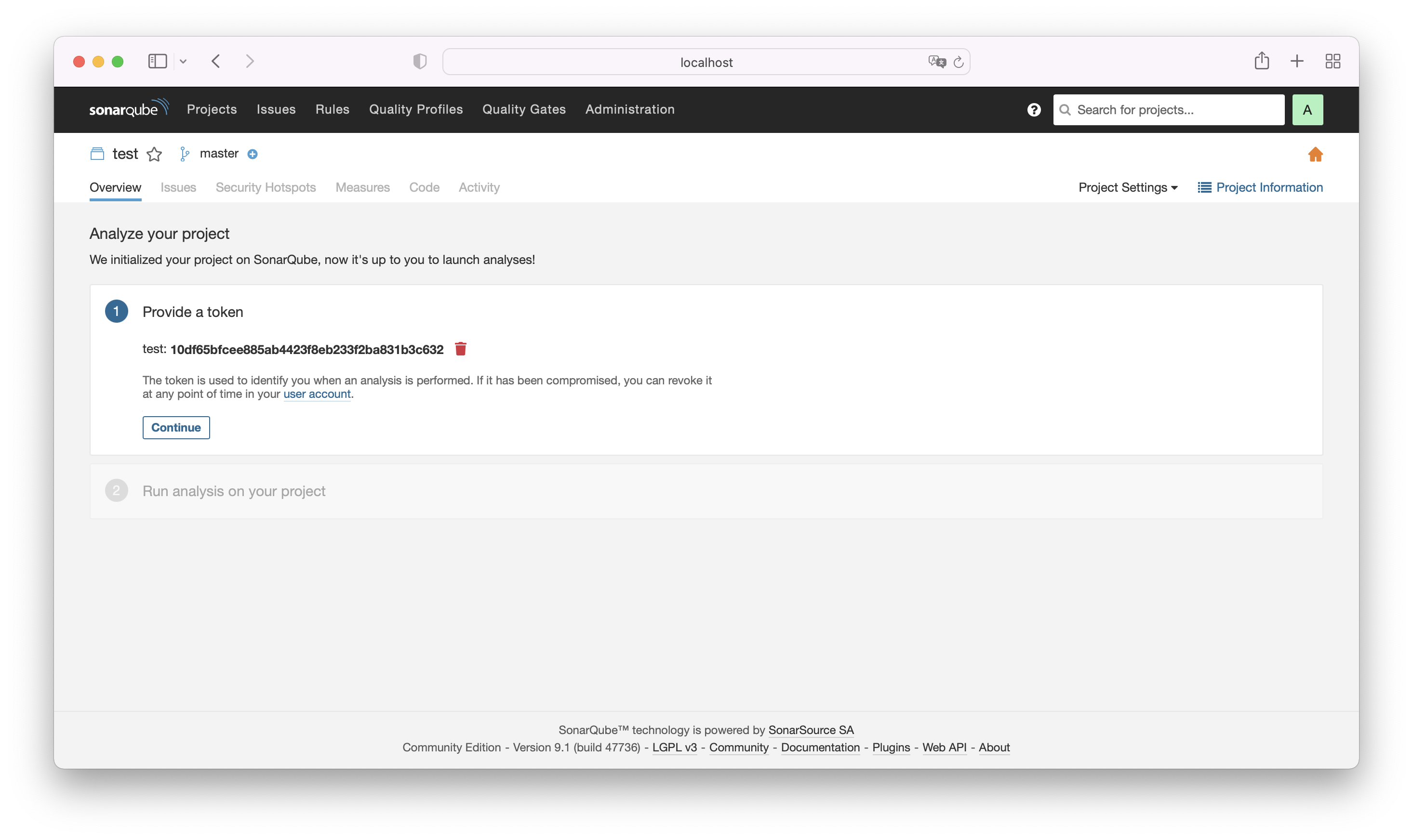The image size is (1413, 840).
Task: Delete the generated token with trash icon
Action: click(x=460, y=349)
